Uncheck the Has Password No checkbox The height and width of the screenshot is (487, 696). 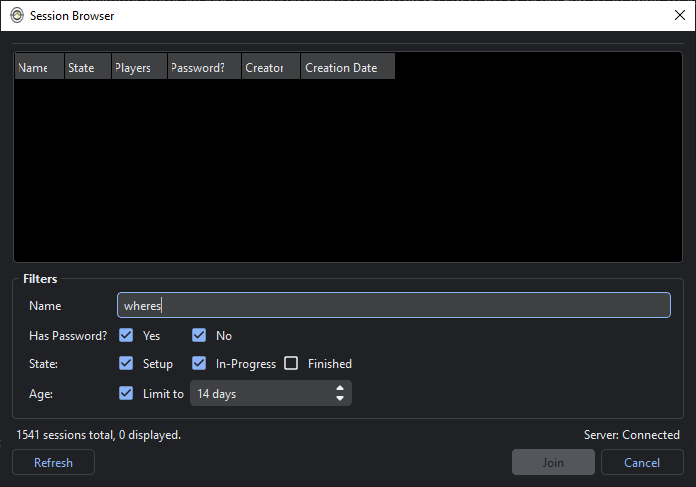[x=199, y=335]
